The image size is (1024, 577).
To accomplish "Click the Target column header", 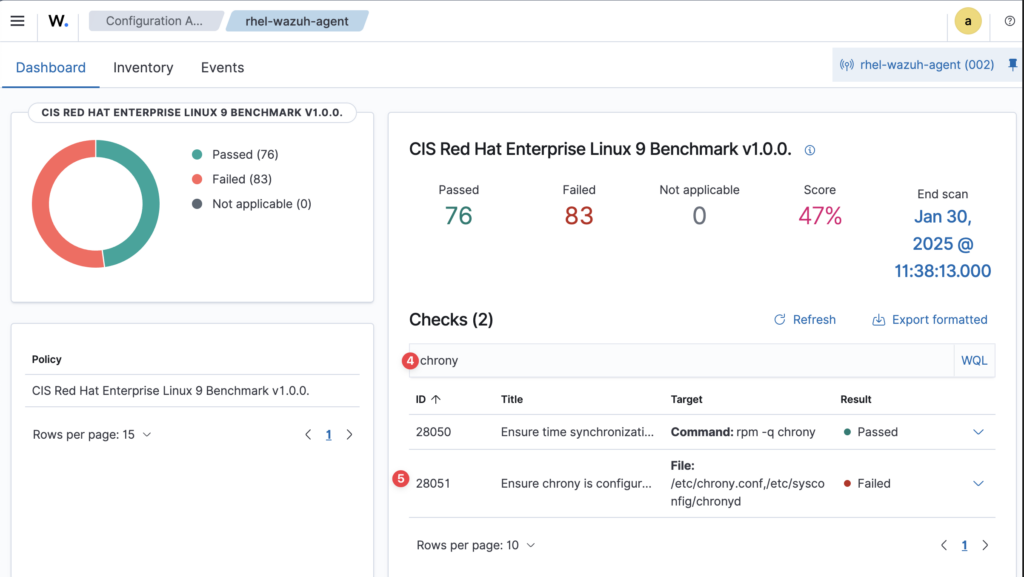I will pyautogui.click(x=686, y=399).
